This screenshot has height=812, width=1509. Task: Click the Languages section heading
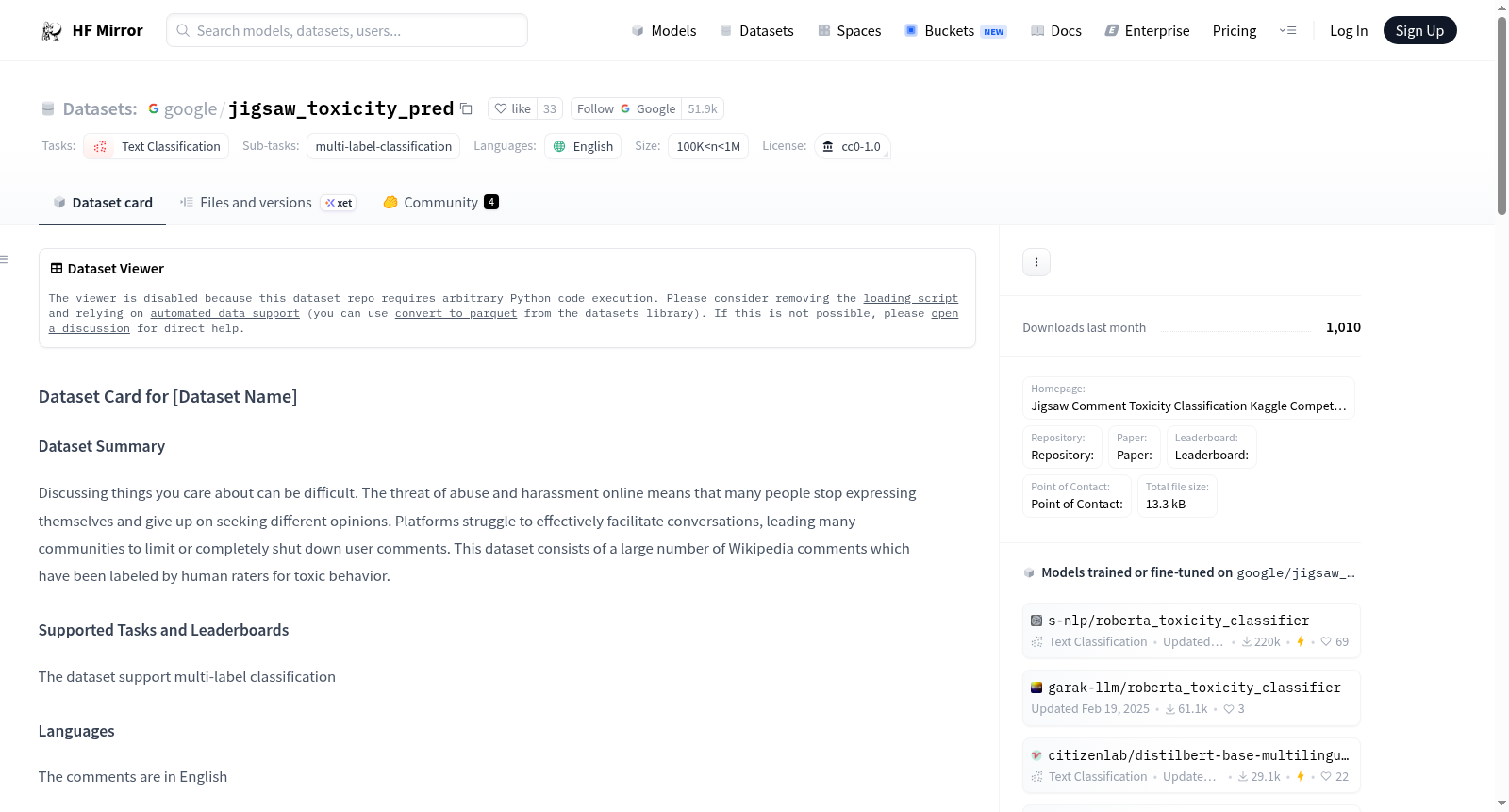pos(76,731)
